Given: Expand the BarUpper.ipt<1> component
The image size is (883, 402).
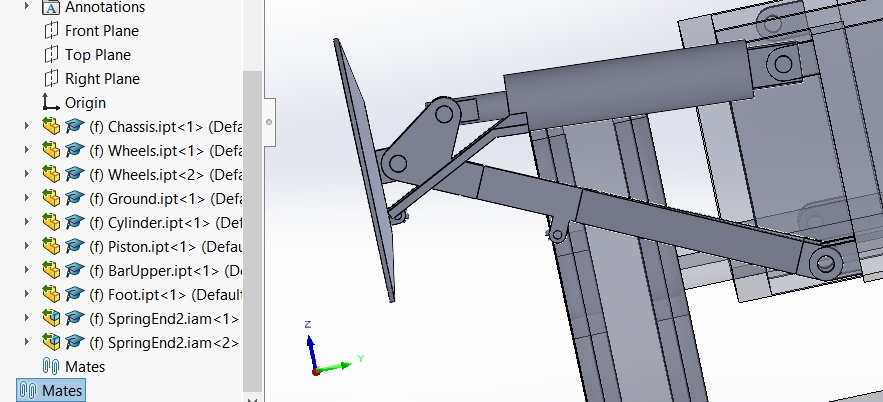Looking at the screenshot, I should coord(26,270).
